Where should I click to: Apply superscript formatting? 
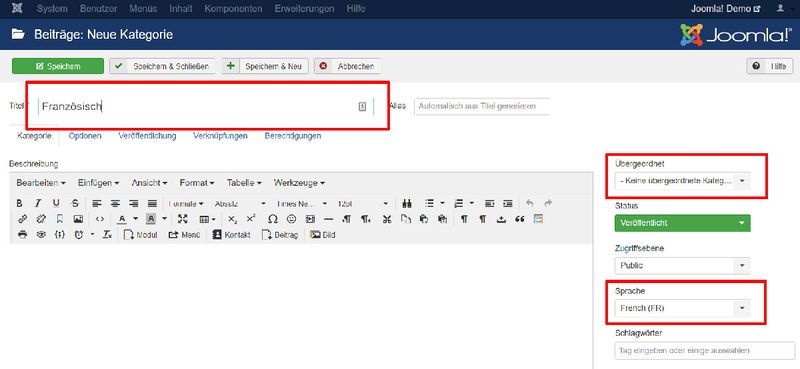click(x=251, y=219)
